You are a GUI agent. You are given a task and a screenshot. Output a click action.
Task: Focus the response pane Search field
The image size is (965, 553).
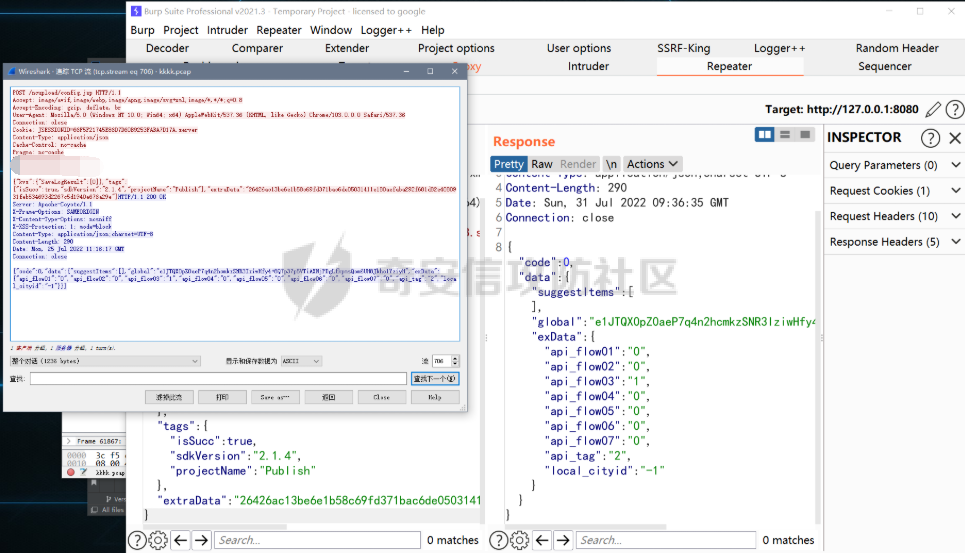[x=666, y=540]
